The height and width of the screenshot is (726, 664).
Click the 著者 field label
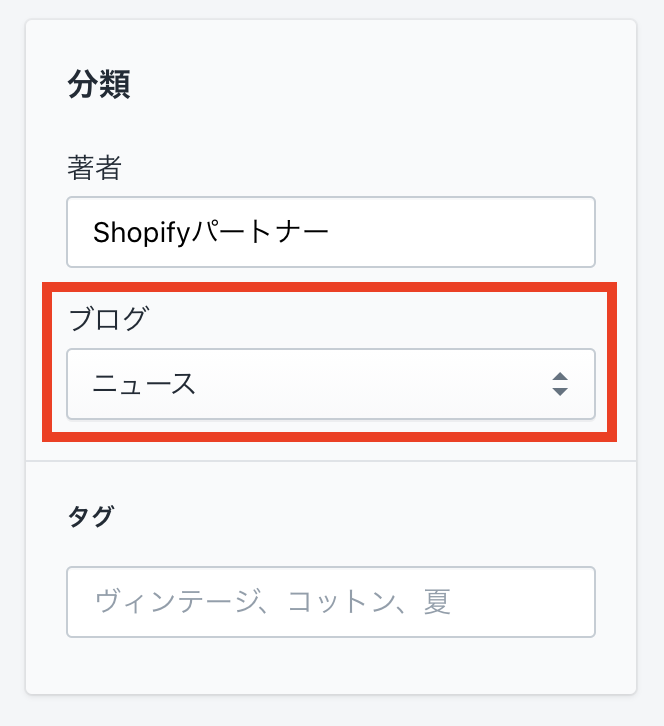[94, 168]
